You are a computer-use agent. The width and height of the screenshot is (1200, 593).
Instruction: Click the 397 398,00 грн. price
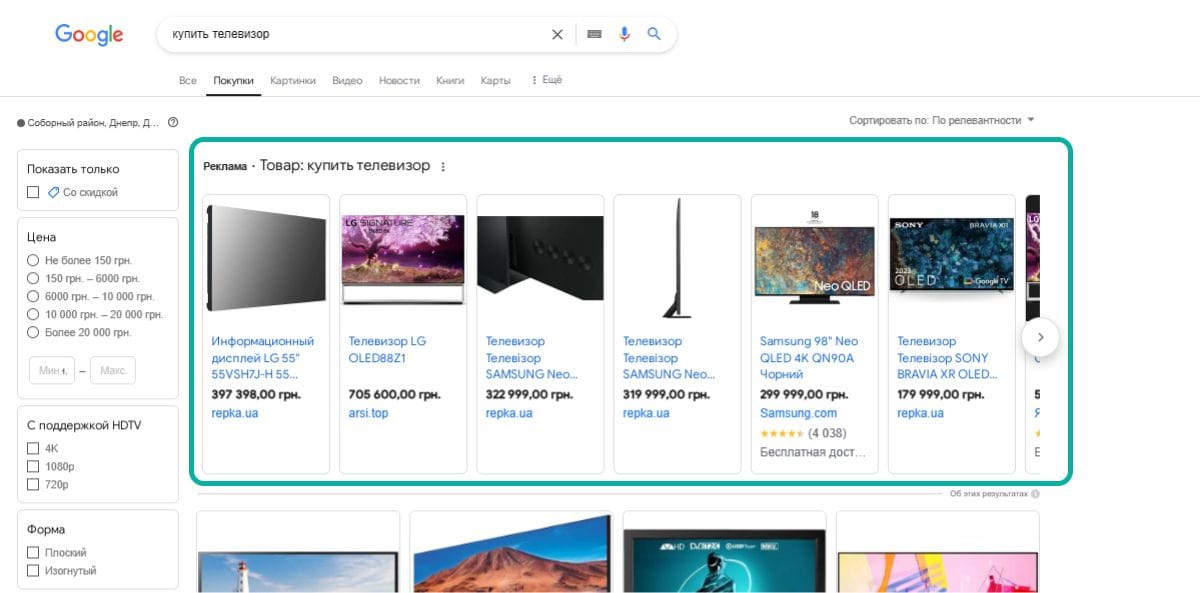coord(256,395)
